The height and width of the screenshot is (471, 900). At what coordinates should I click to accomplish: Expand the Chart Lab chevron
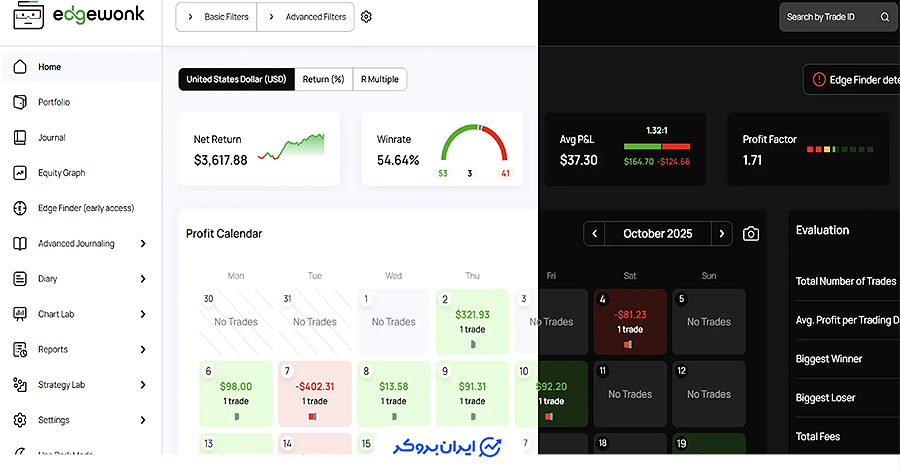click(x=143, y=314)
